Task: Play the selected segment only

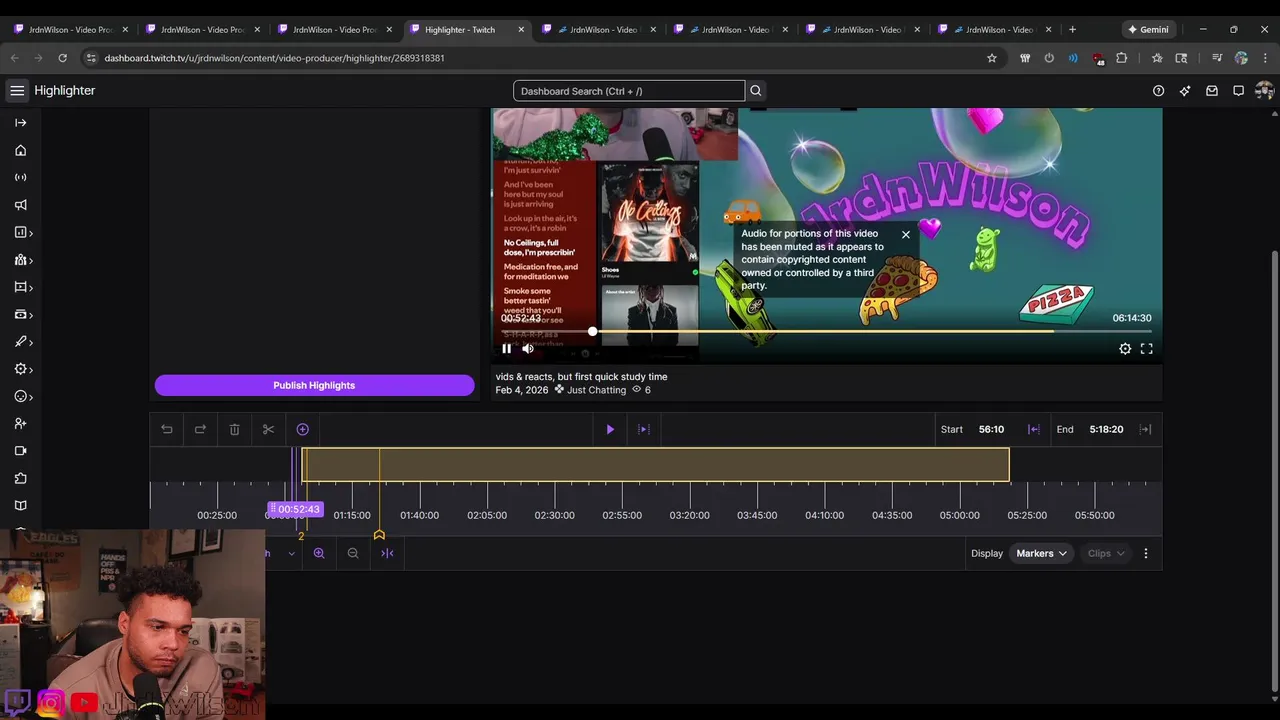Action: tap(644, 429)
